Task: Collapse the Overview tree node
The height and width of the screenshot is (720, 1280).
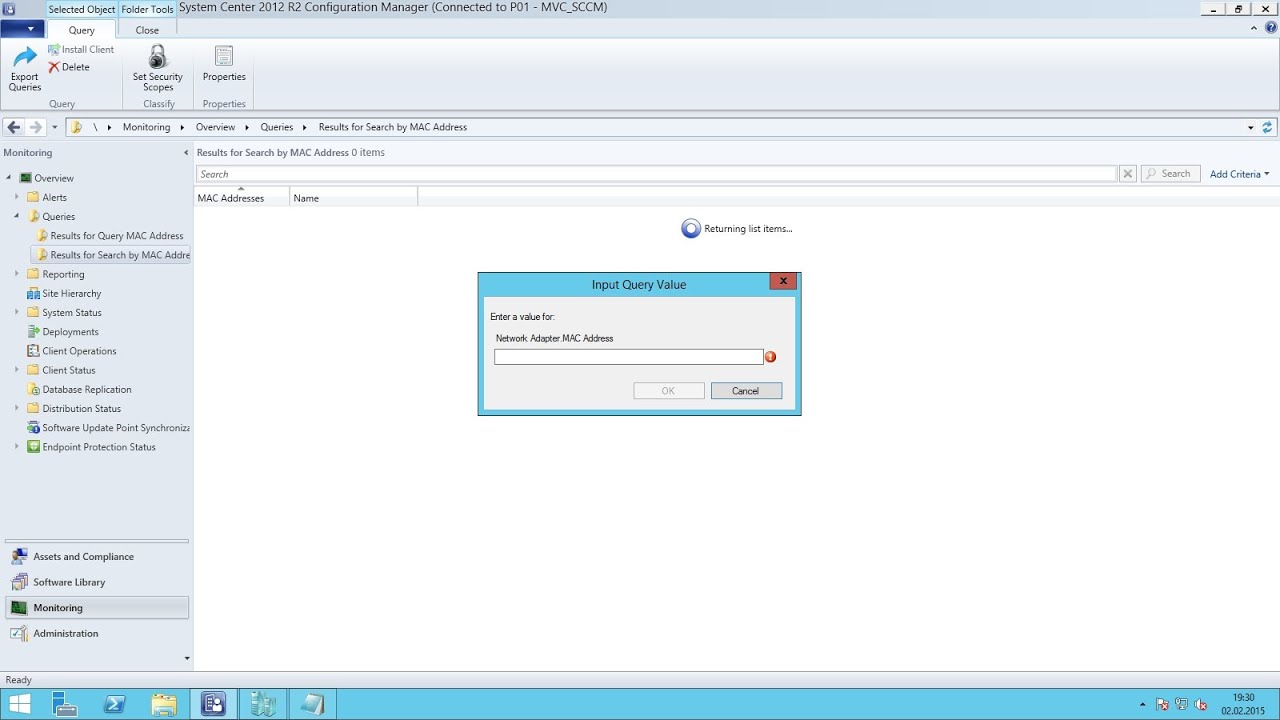Action: (x=9, y=178)
